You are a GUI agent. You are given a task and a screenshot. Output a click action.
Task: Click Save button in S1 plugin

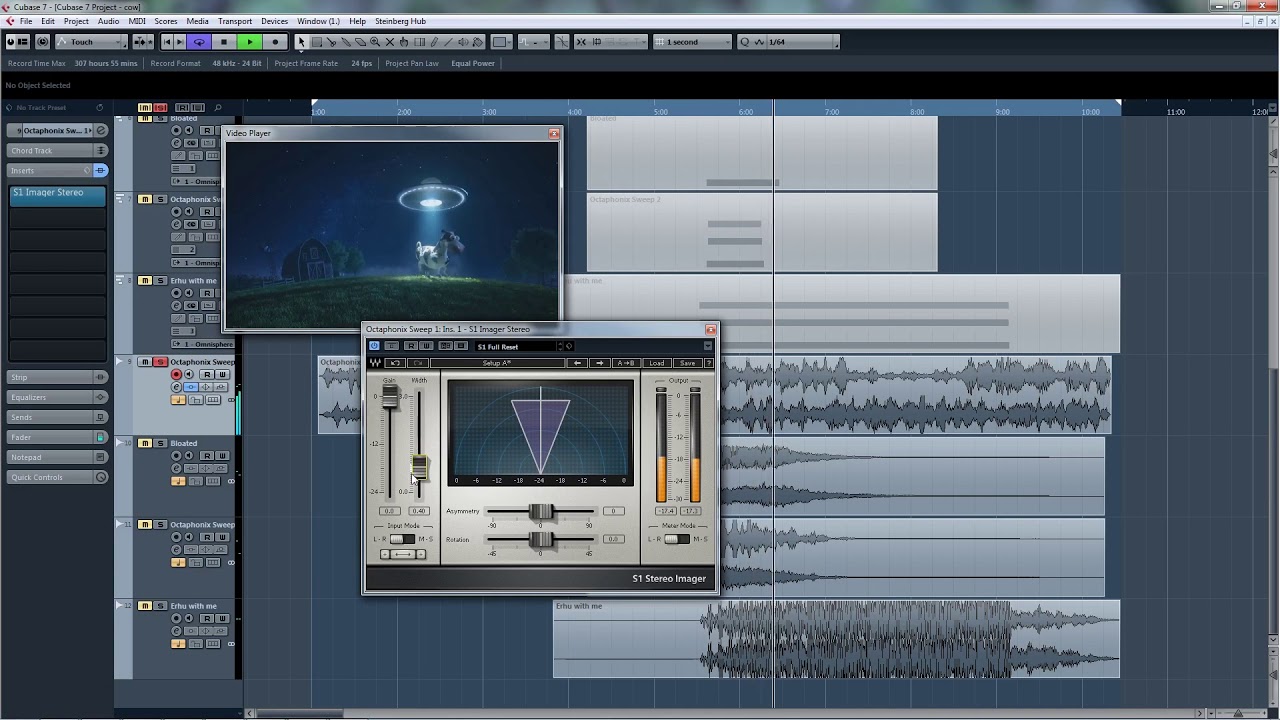tap(687, 363)
